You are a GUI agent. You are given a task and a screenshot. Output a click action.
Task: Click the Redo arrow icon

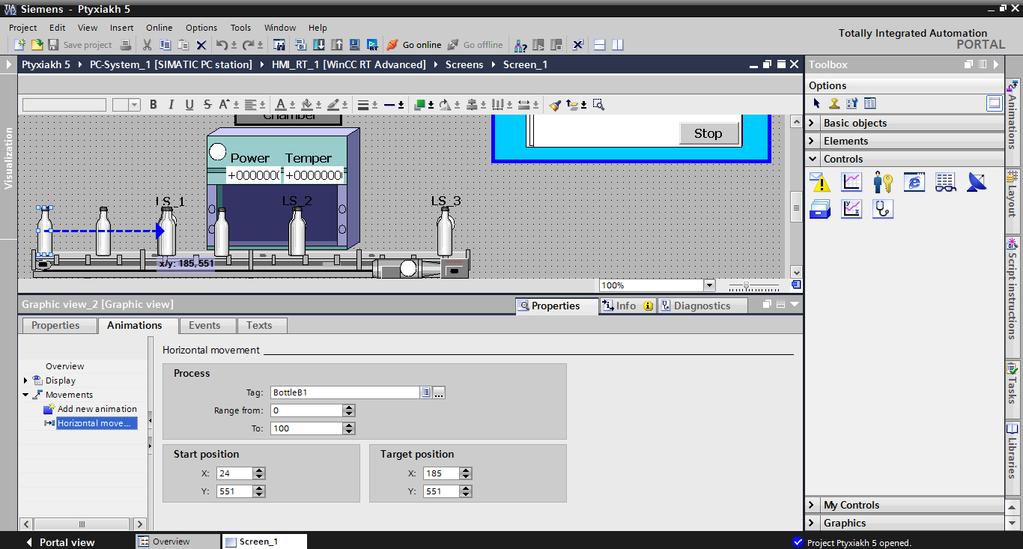248,45
